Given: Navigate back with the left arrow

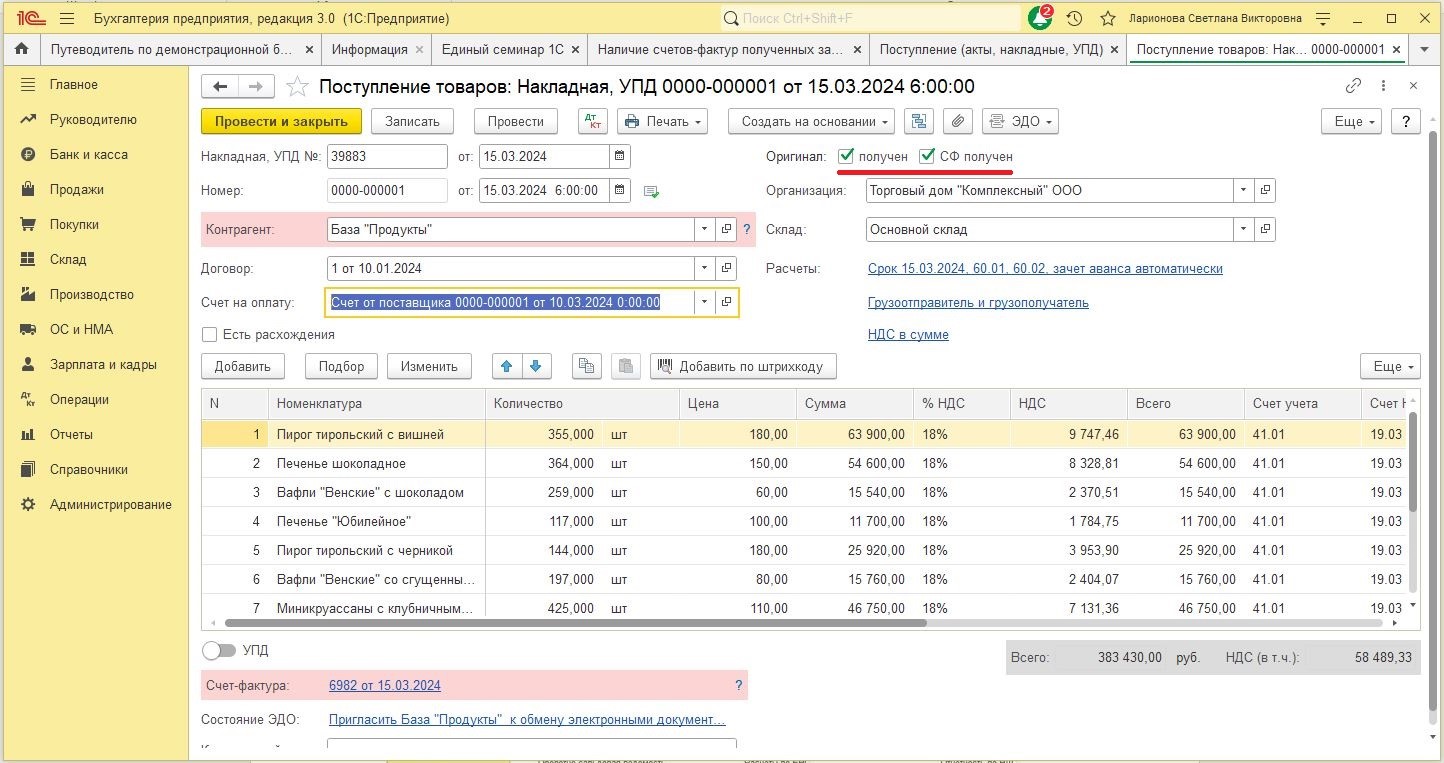Looking at the screenshot, I should pos(220,87).
